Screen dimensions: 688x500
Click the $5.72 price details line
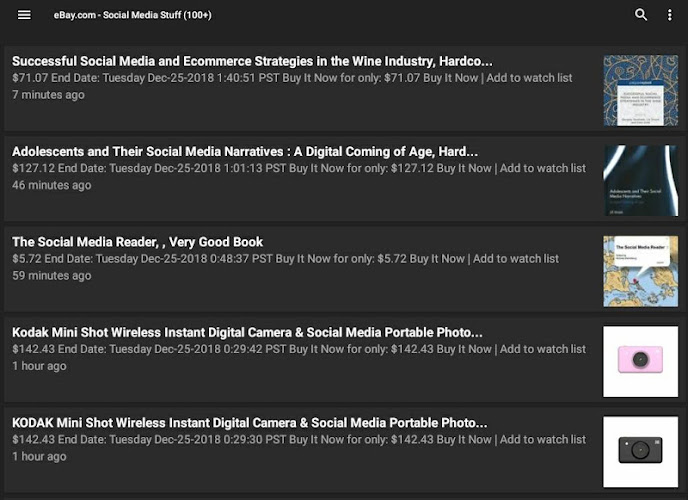click(286, 259)
